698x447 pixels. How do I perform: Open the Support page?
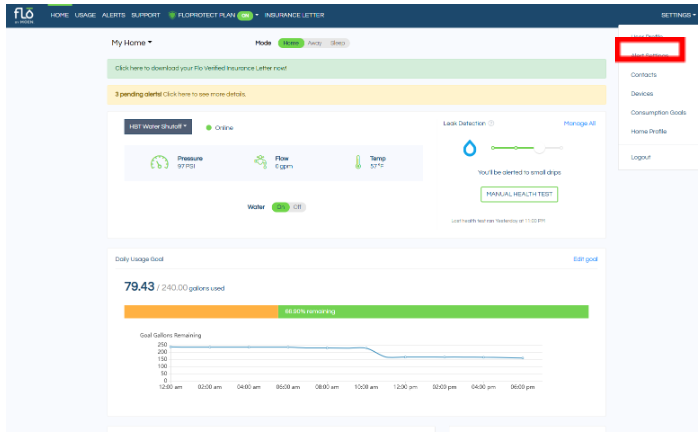[146, 15]
